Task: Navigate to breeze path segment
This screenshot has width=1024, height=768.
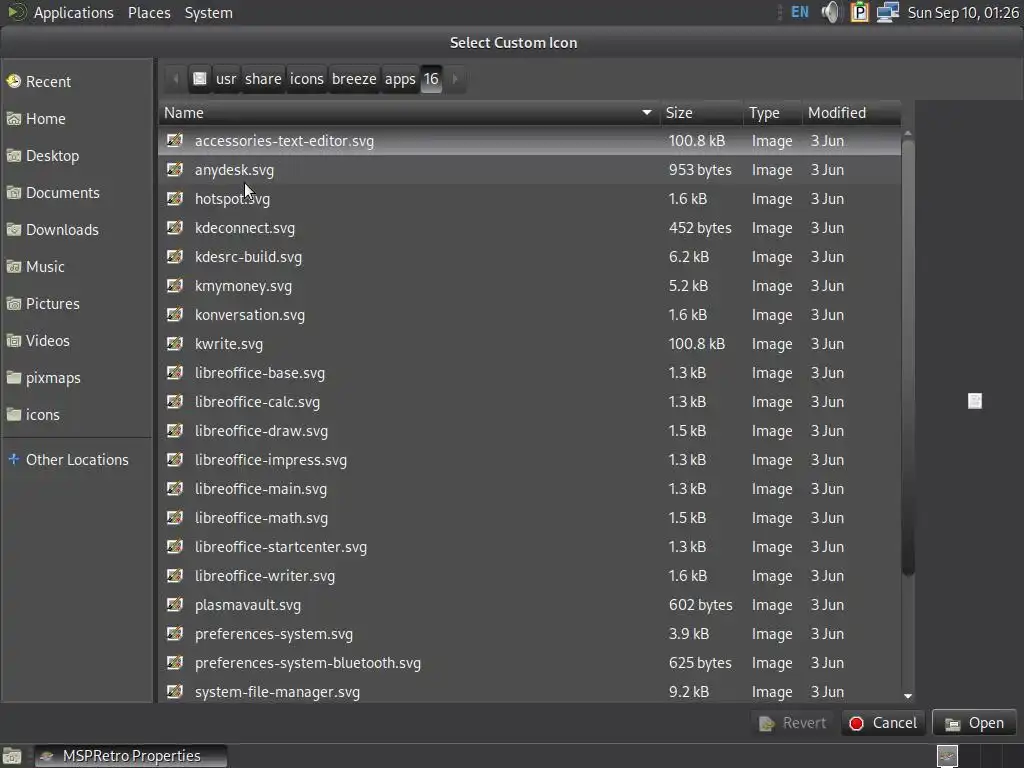Action: click(x=354, y=79)
